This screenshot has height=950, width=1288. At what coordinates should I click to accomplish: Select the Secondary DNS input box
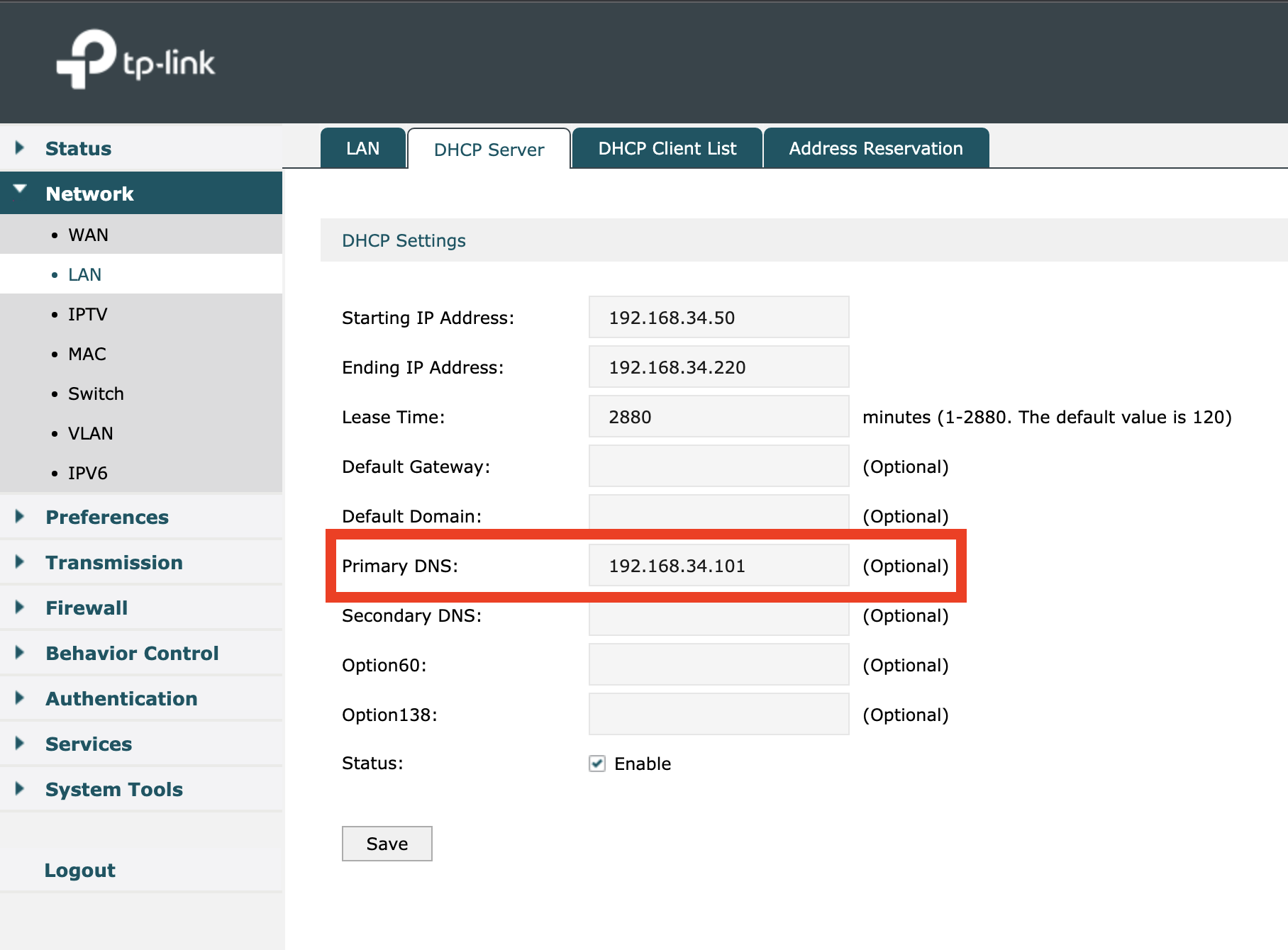click(x=719, y=615)
